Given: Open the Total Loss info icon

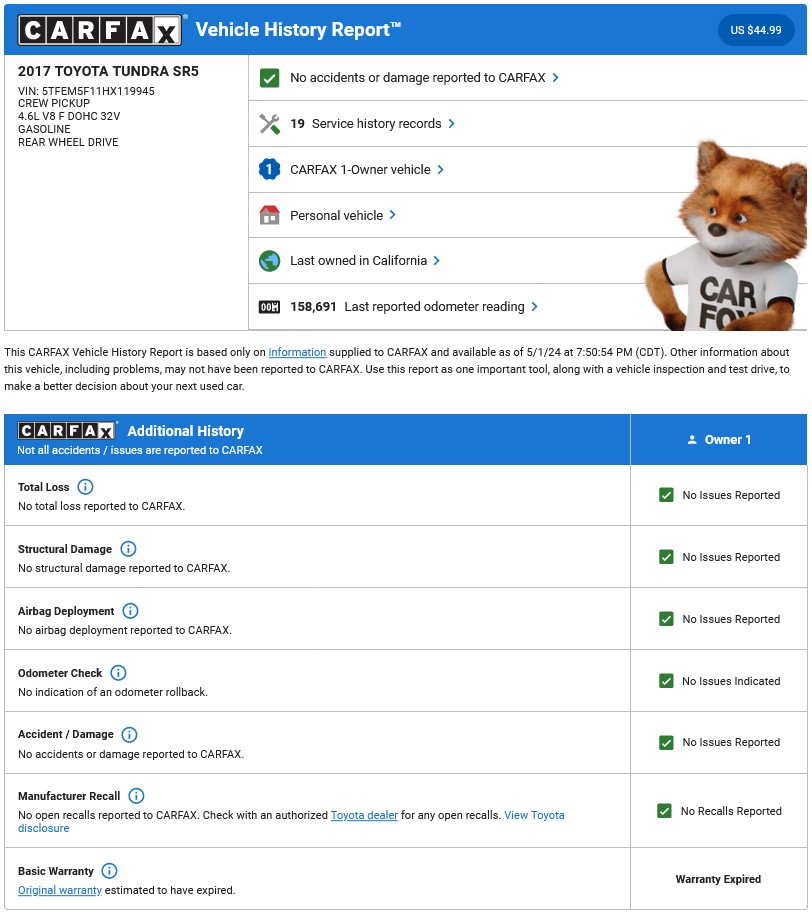Looking at the screenshot, I should 85,487.
